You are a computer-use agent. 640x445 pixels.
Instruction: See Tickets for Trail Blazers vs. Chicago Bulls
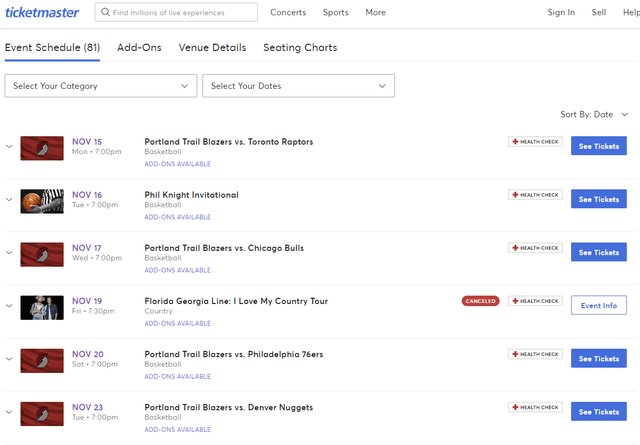tap(599, 252)
